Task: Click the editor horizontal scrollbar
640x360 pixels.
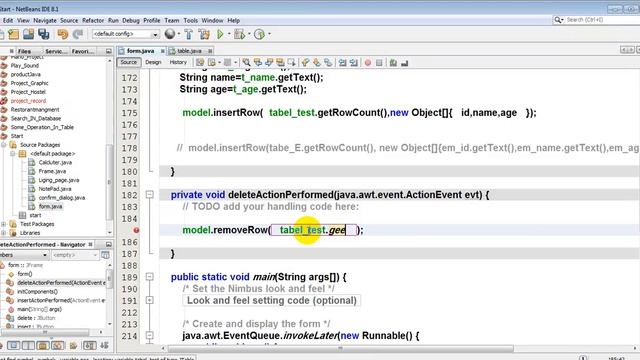Action: (x=340, y=349)
